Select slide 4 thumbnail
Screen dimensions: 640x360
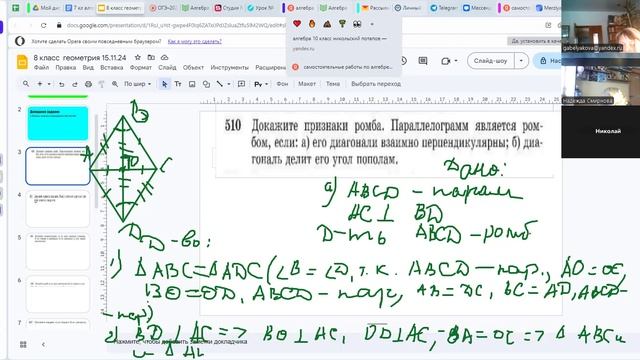58,209
